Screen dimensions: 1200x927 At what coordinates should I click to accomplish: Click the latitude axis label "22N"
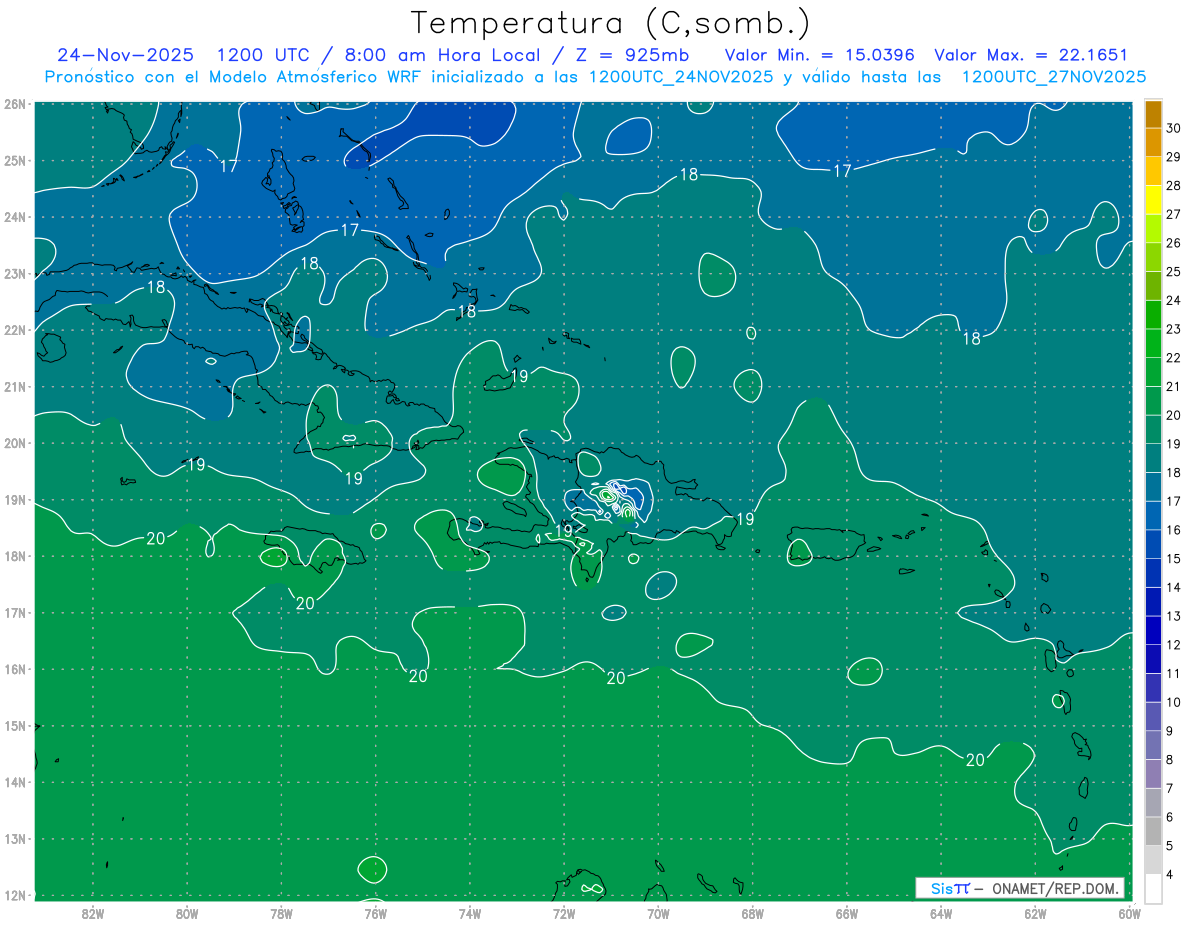15,330
